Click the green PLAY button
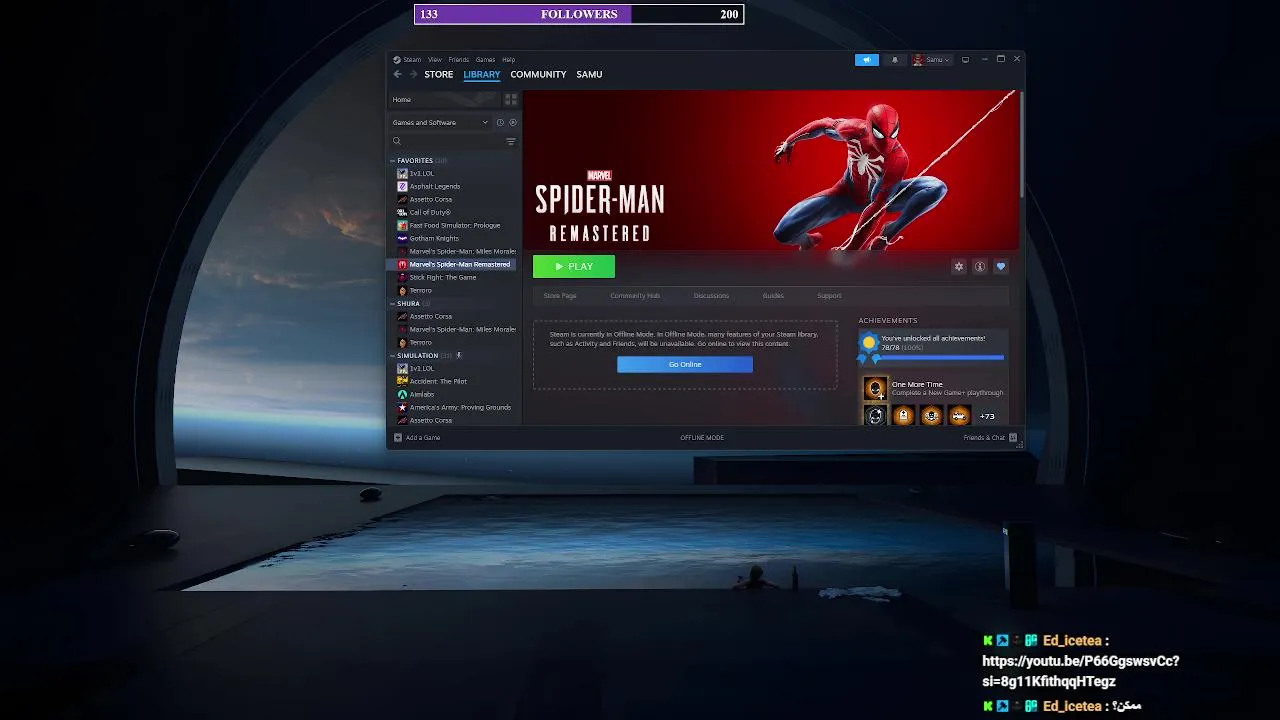This screenshot has width=1280, height=720. click(574, 266)
